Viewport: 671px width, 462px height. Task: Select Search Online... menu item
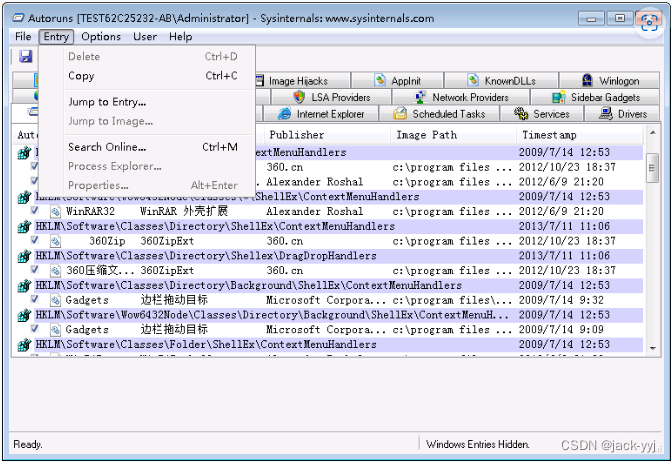pyautogui.click(x=153, y=147)
